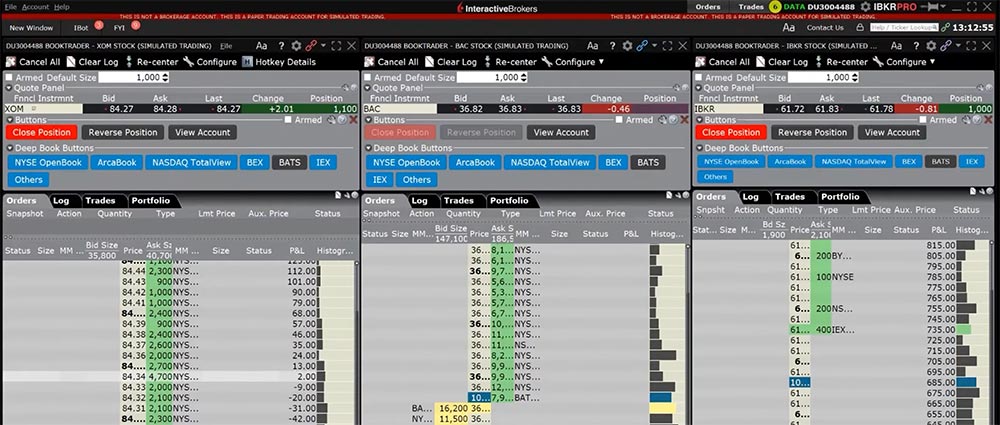Open the Account menu
The width and height of the screenshot is (1000, 425).
(35, 7)
